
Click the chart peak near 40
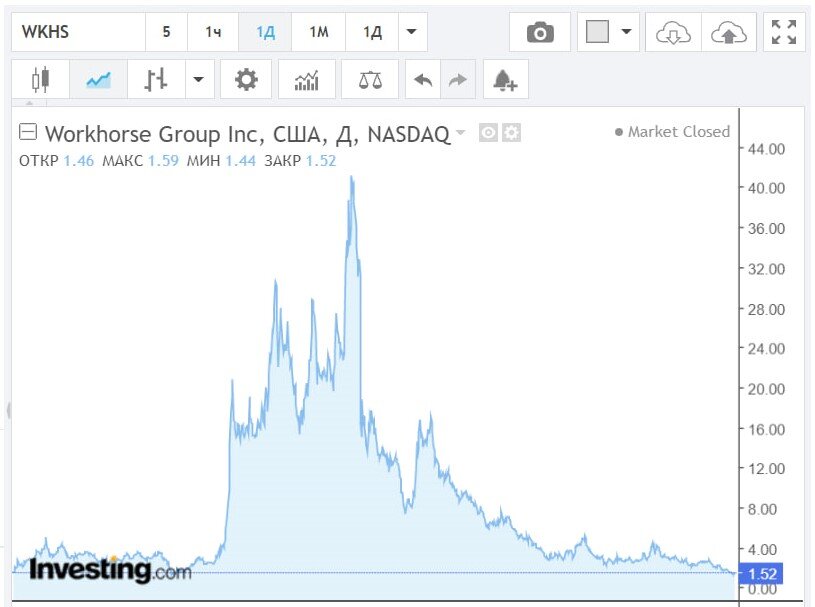click(x=352, y=178)
